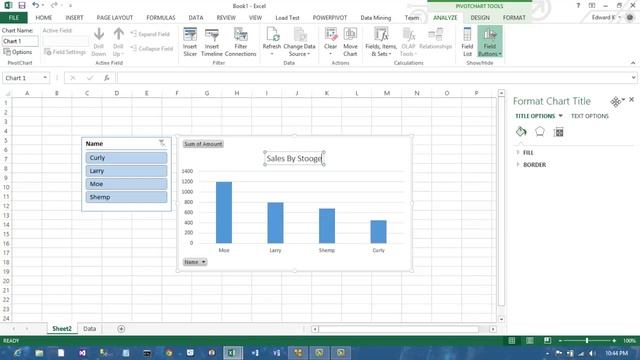Image resolution: width=640 pixels, height=360 pixels.
Task: Switch to TEXT OPTIONS
Action: [x=589, y=116]
